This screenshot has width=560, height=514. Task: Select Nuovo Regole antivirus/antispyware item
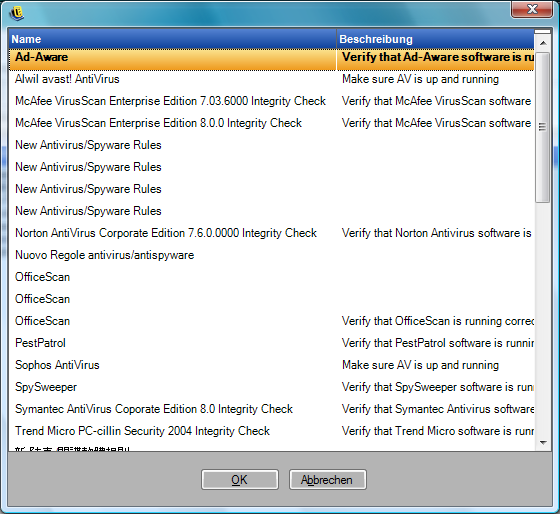pos(271,255)
